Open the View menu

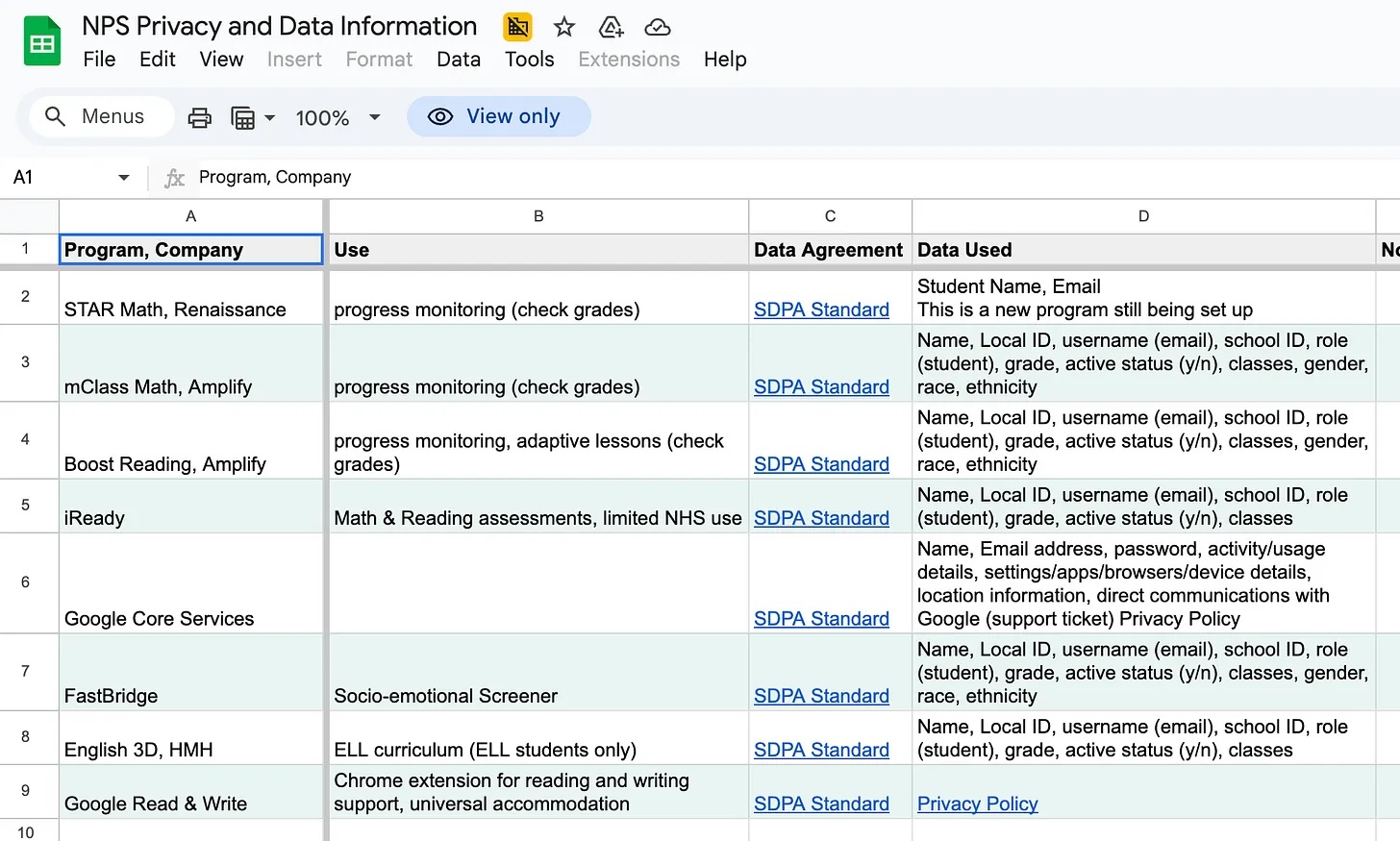point(221,60)
